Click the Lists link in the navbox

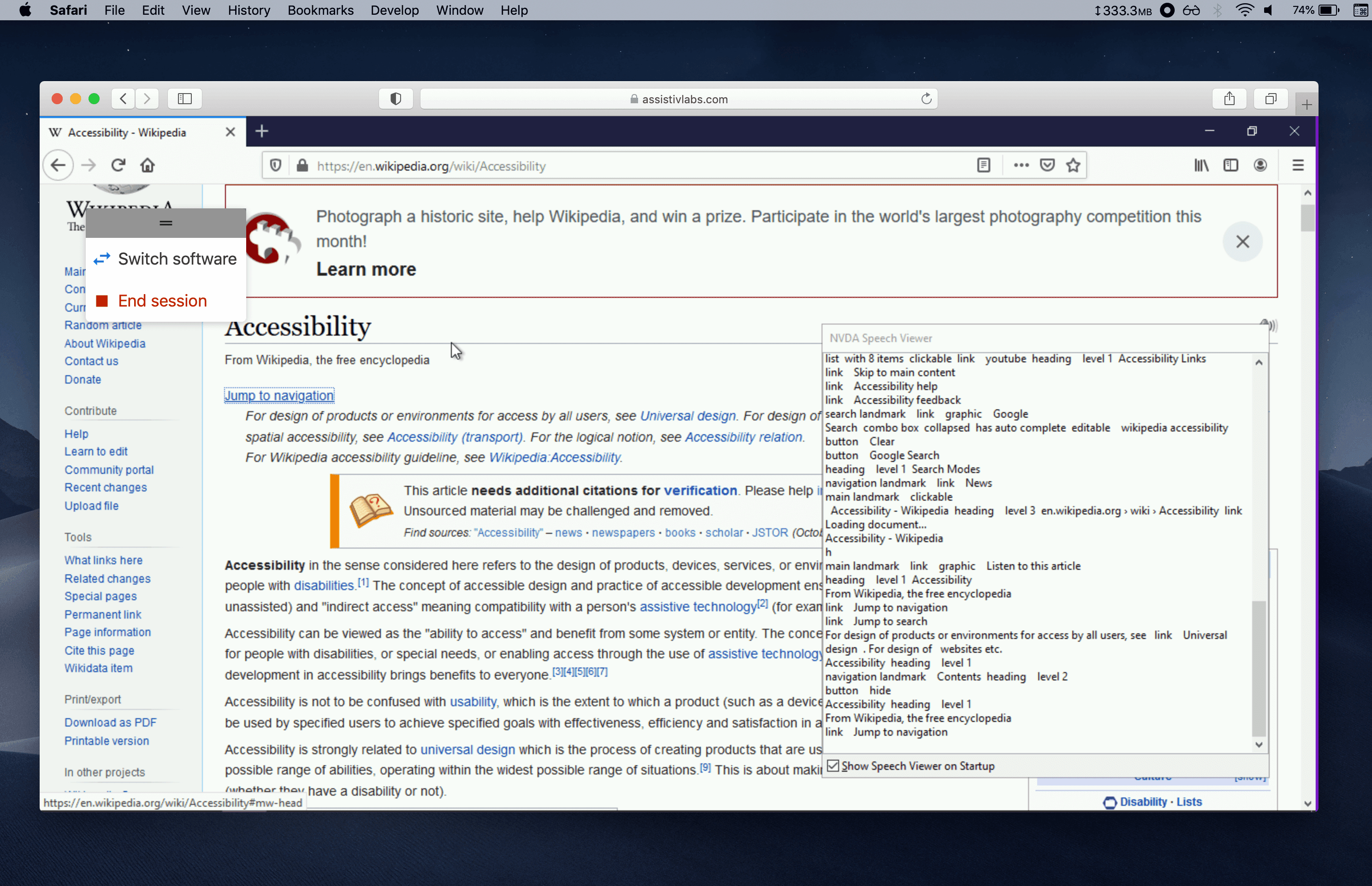[x=1189, y=802]
